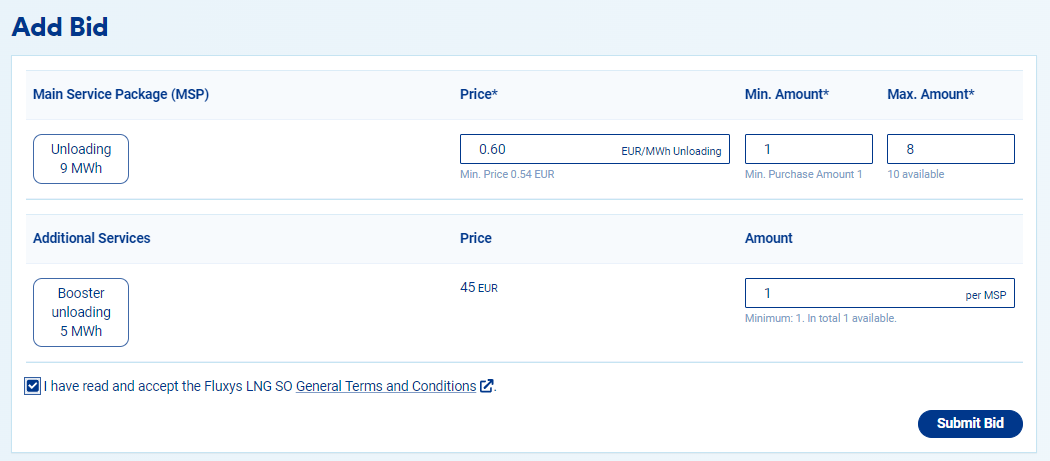Focus the Booster Amount per MSP field
Screen dimensions: 1050x461
(x=850, y=293)
